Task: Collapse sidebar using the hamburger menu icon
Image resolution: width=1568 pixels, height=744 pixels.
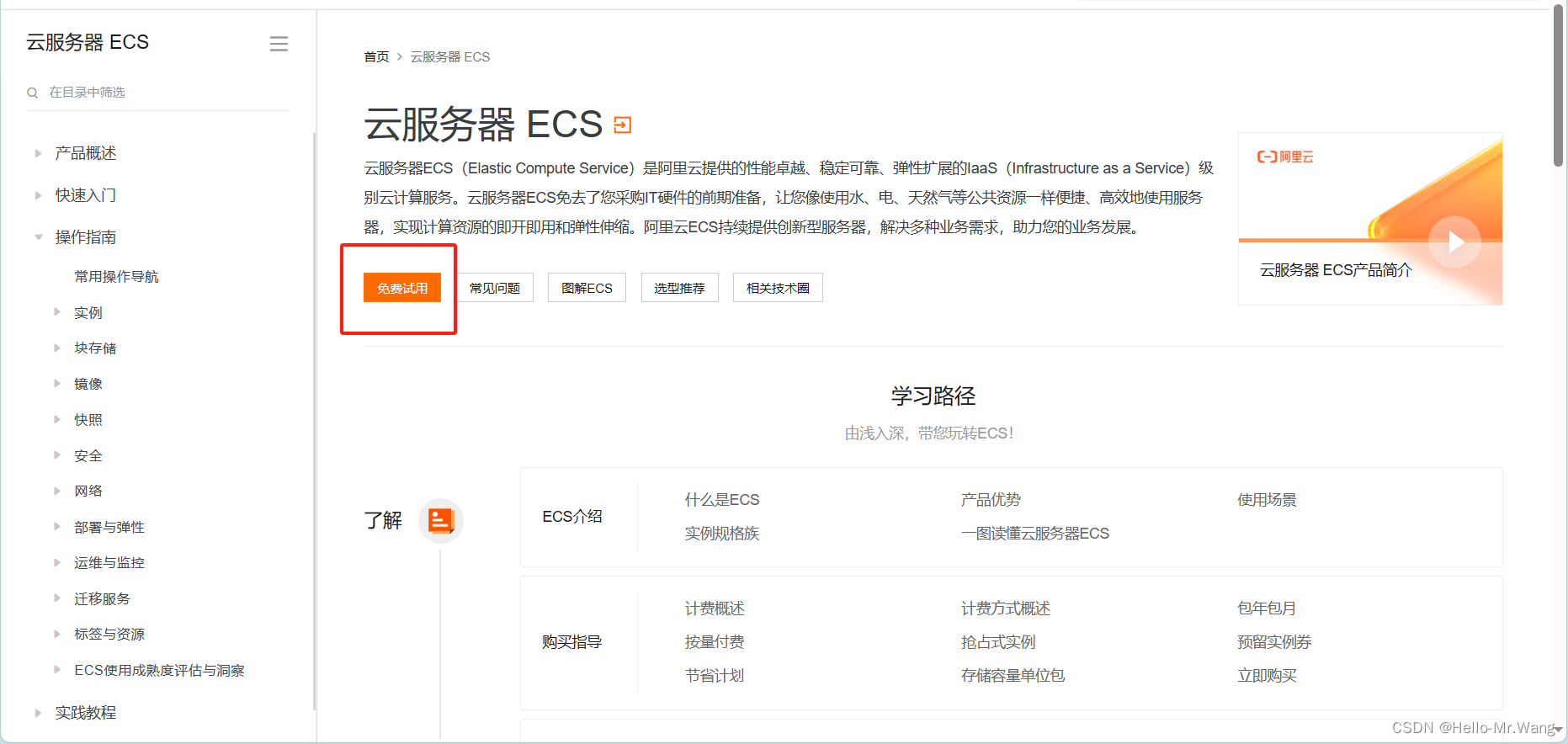Action: (279, 44)
